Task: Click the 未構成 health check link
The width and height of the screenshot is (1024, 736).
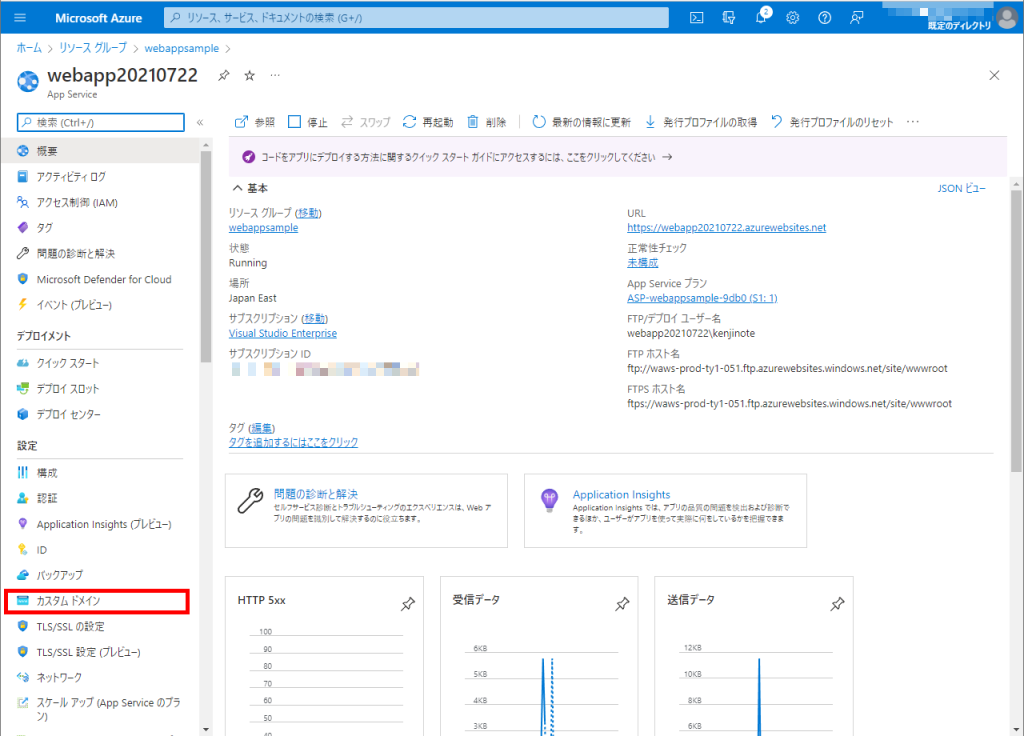Action: pyautogui.click(x=643, y=263)
